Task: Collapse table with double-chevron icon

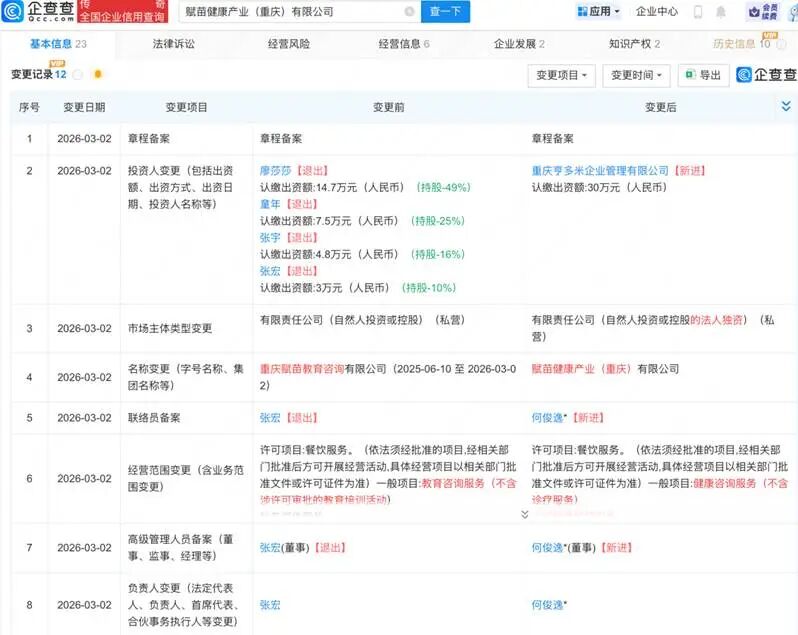Action: click(x=786, y=106)
